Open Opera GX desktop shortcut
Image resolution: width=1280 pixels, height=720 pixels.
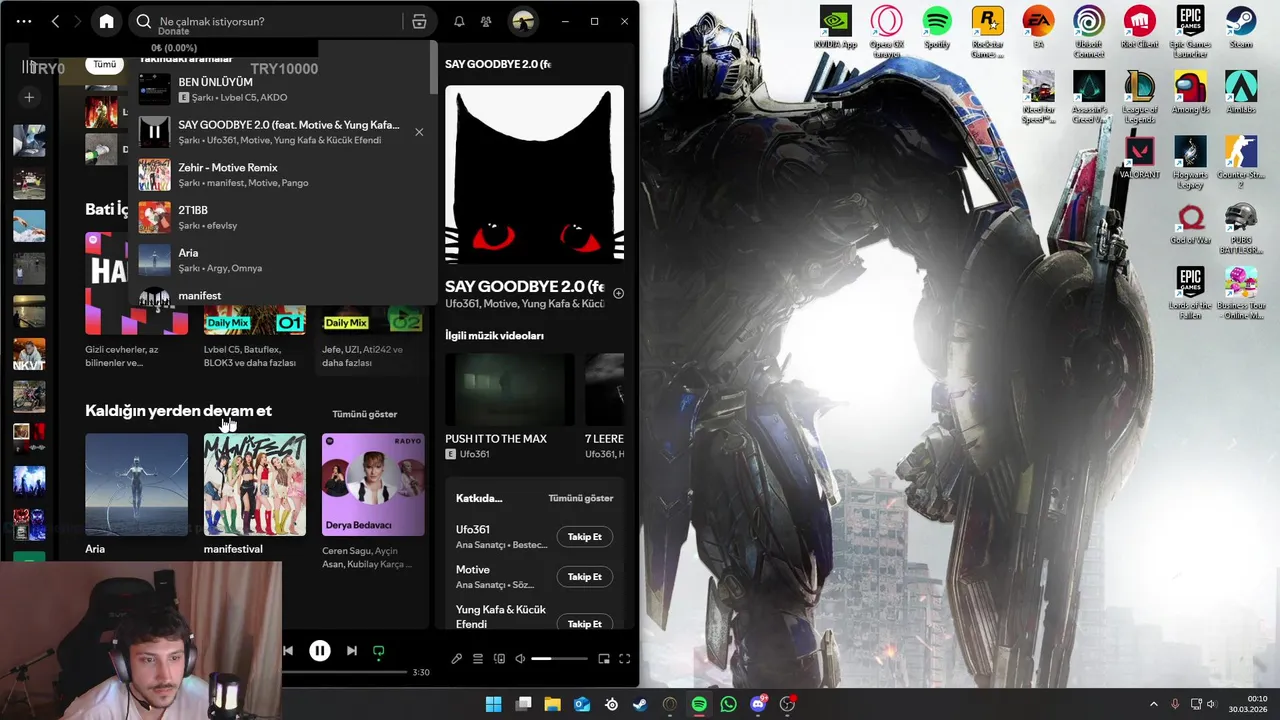[886, 32]
